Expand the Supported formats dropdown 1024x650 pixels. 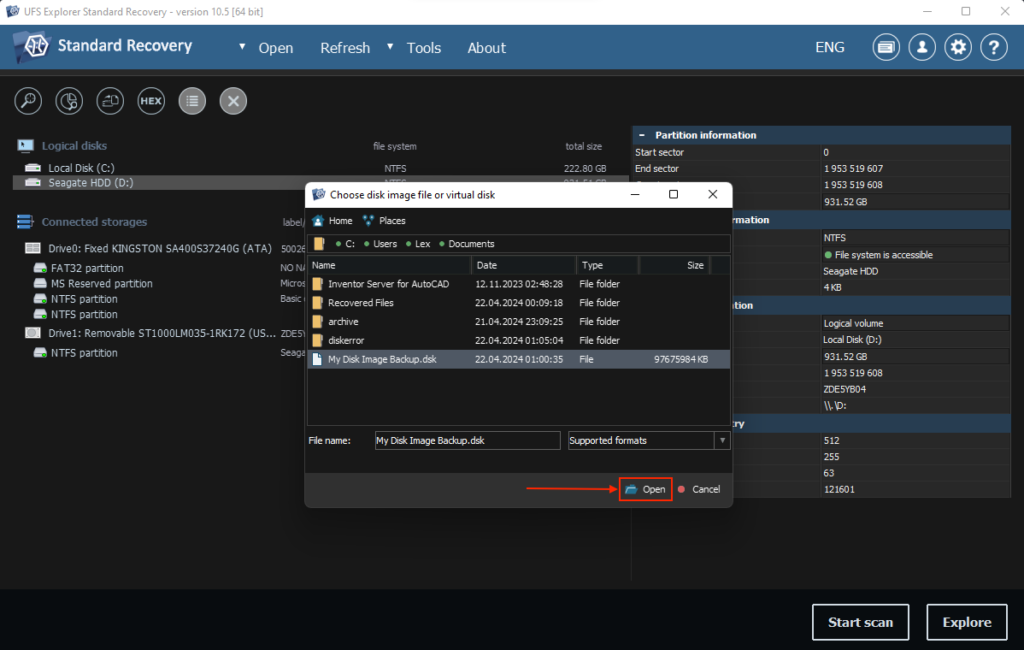(x=722, y=440)
